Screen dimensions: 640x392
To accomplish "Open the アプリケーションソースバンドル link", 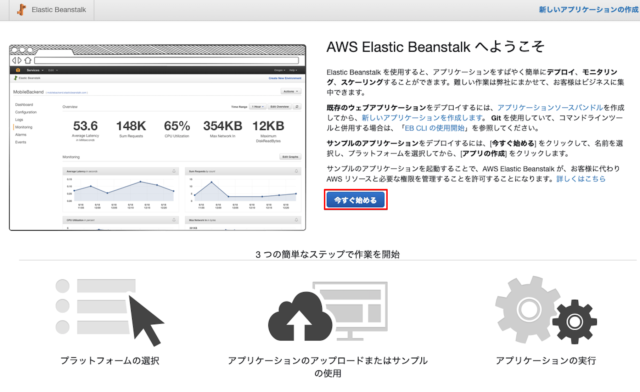I will pyautogui.click(x=550, y=107).
